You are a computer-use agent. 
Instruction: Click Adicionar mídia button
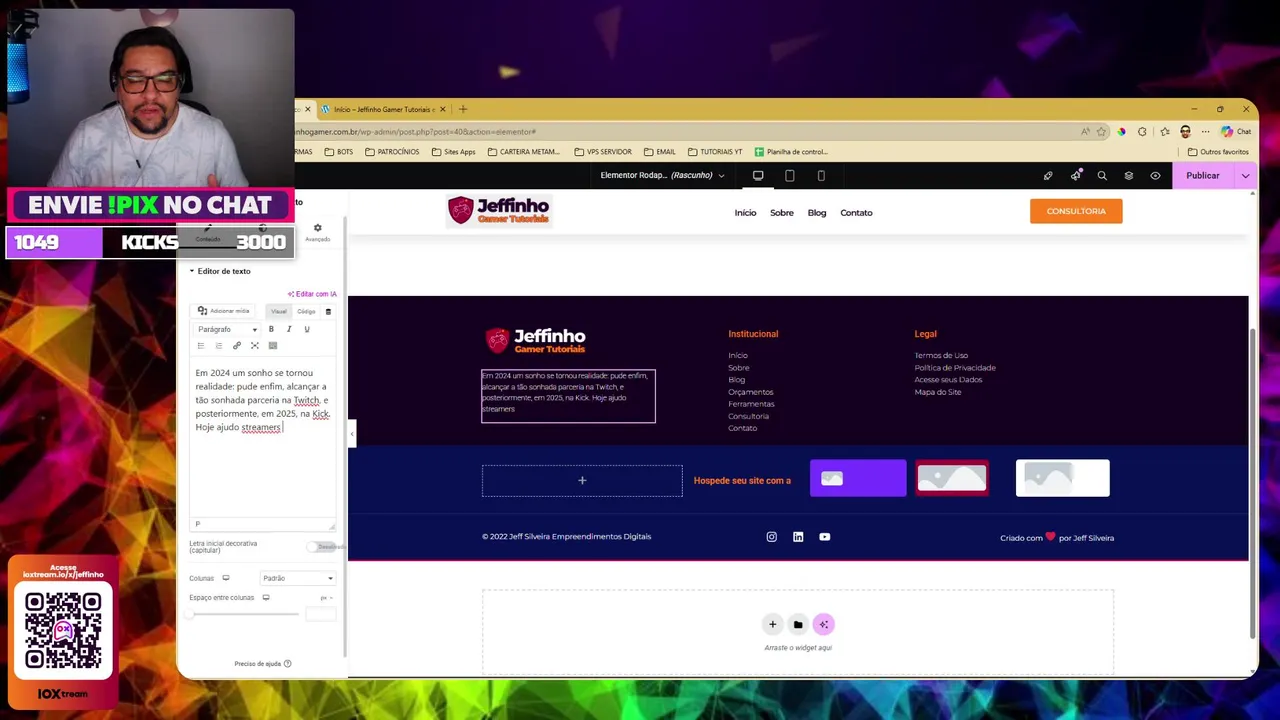coord(223,311)
